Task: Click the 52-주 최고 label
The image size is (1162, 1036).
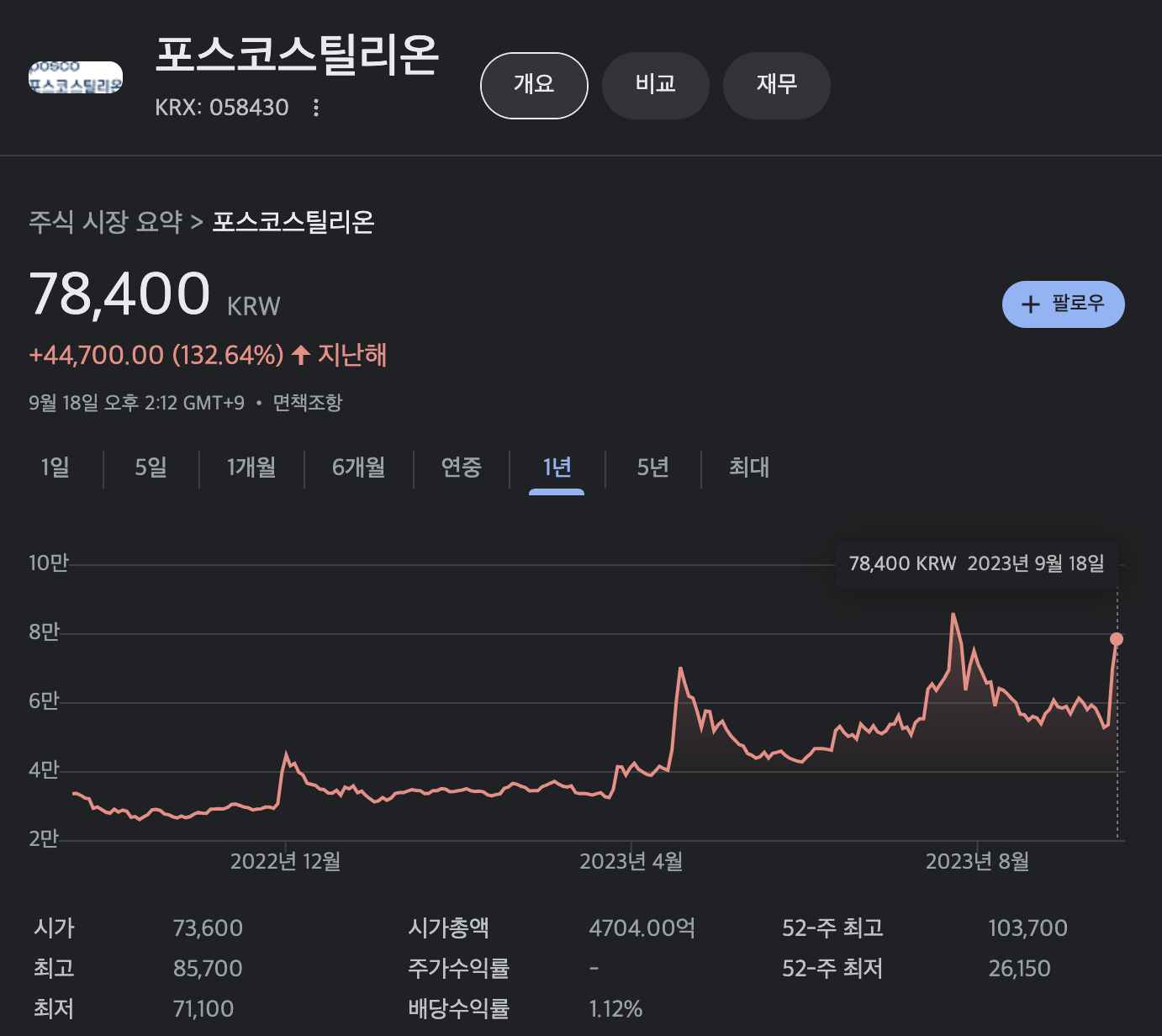Action: coord(833,928)
